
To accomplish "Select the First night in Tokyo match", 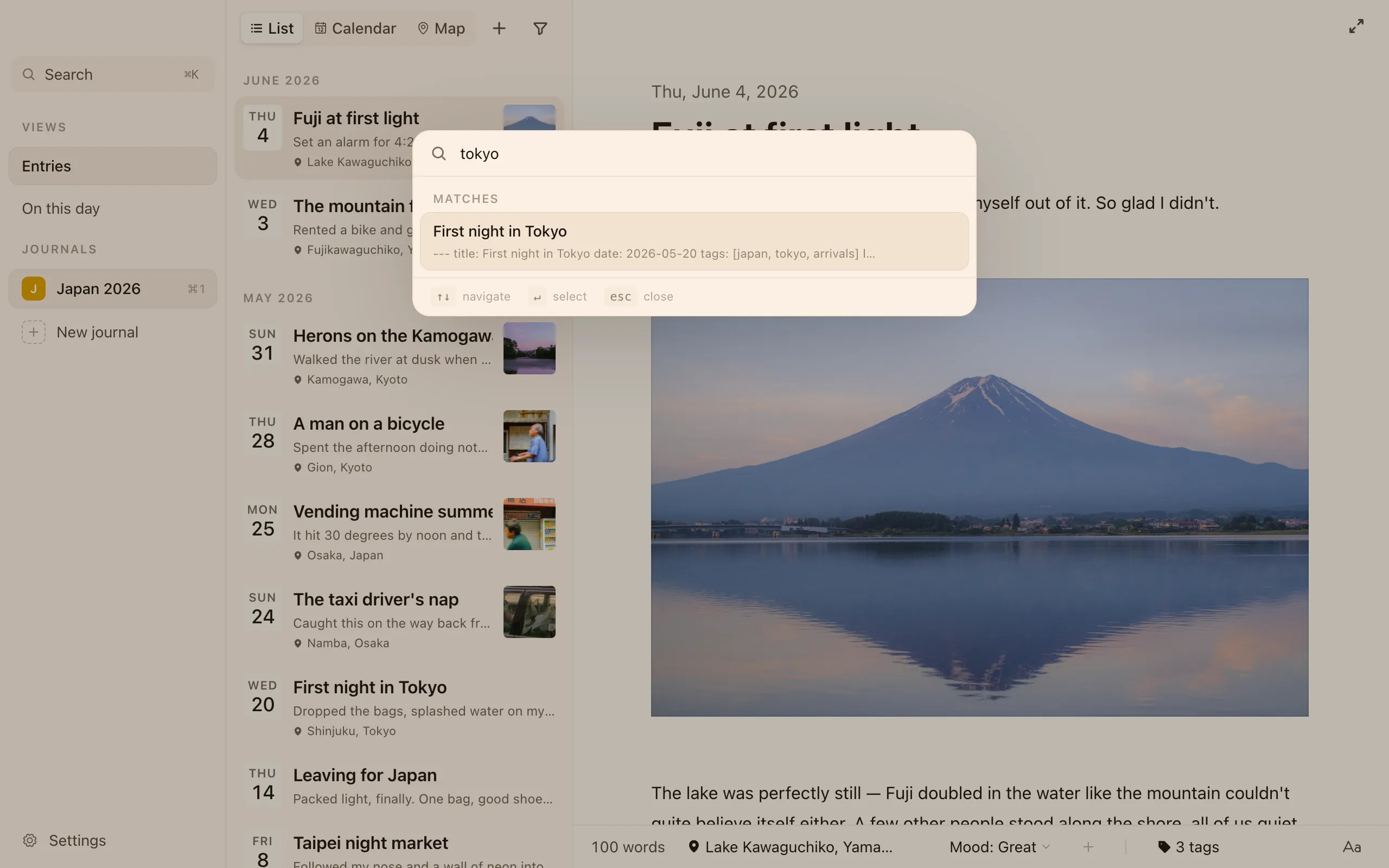I will pos(694,241).
